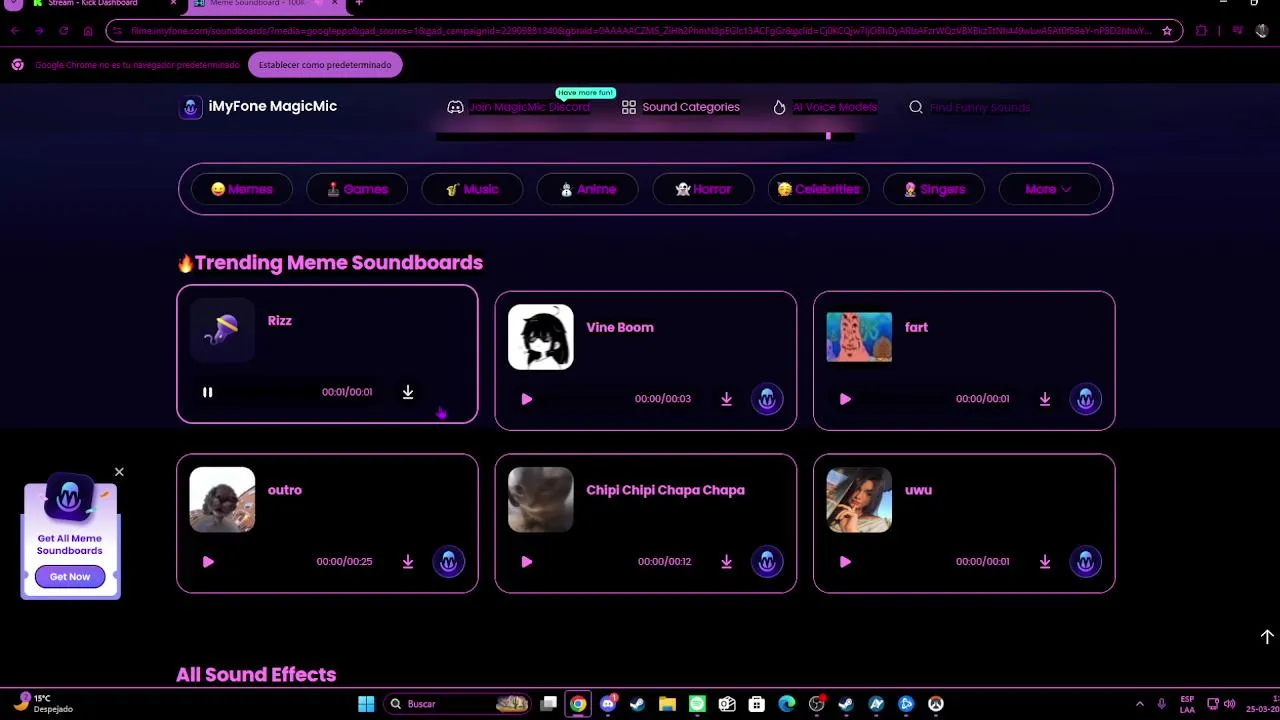Download the uwu sound

1045,562
